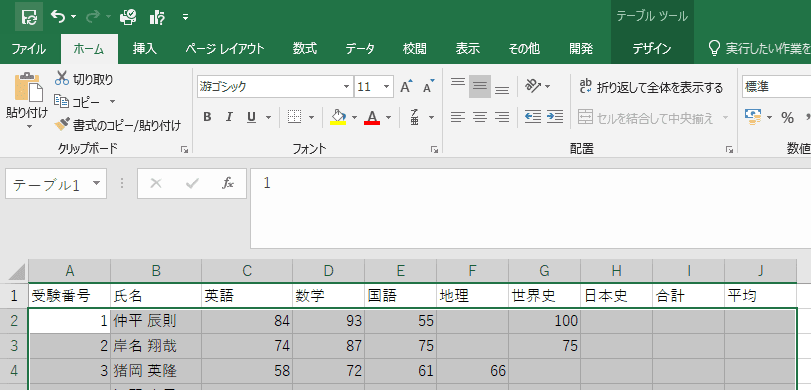Decrease the indent
The width and height of the screenshot is (811, 390).
533,117
